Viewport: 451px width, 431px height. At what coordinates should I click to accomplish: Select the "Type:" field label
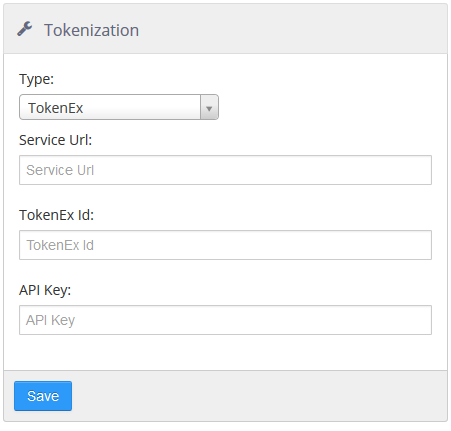tap(36, 79)
